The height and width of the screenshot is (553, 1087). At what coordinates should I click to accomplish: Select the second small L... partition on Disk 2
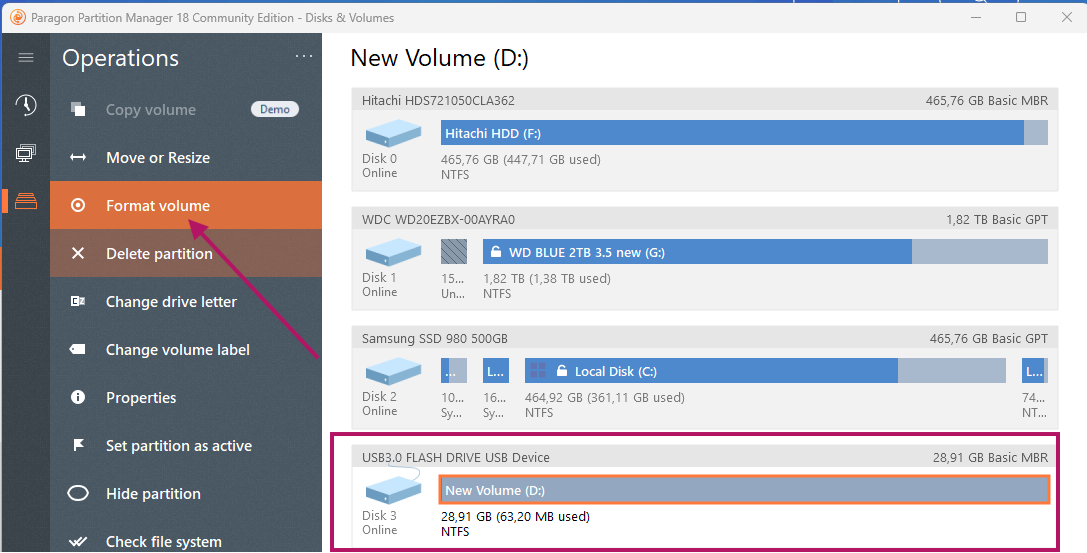coord(496,371)
